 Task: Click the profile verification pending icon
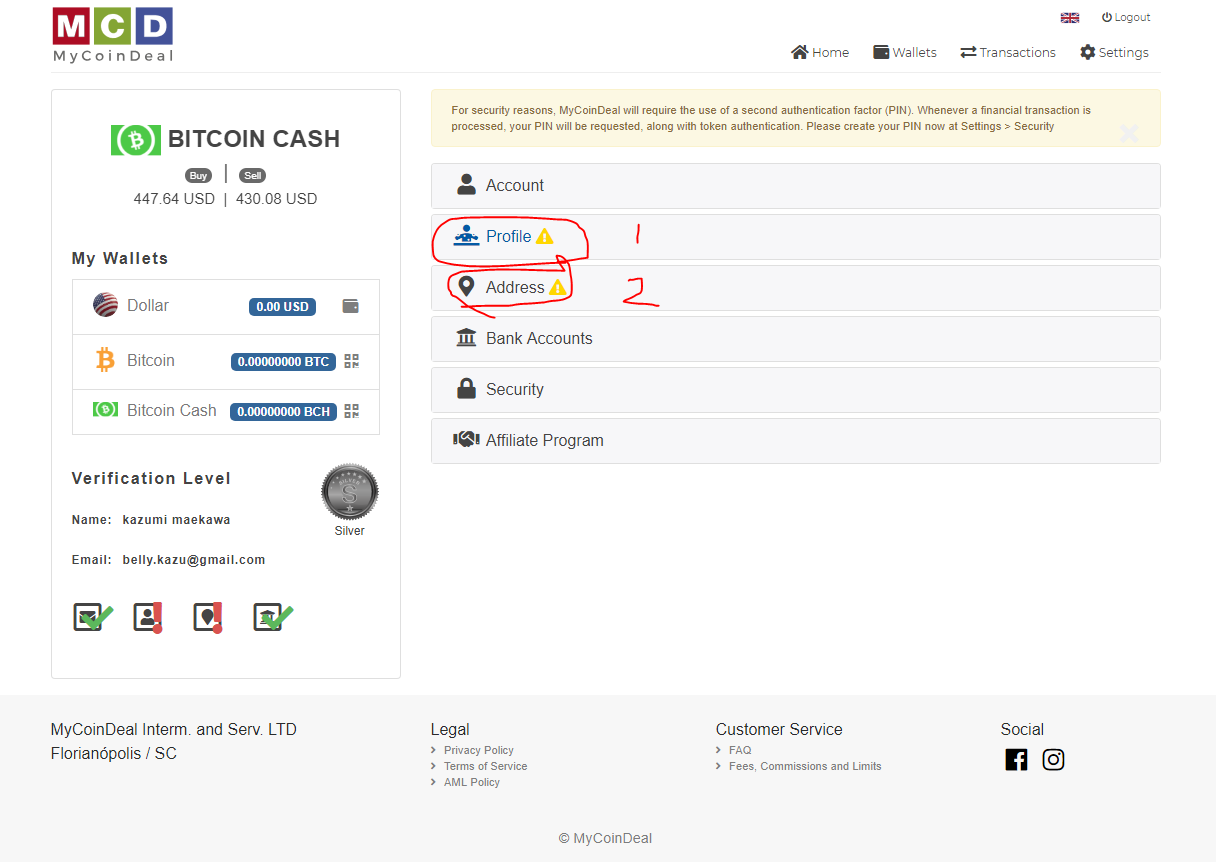point(148,618)
